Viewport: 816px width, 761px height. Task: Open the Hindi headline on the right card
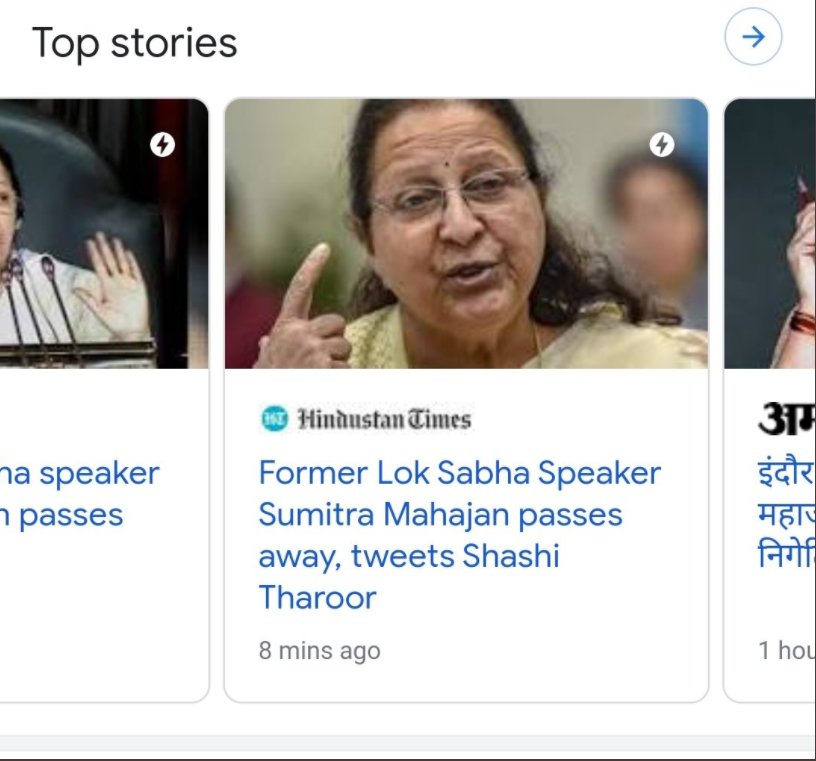(787, 515)
